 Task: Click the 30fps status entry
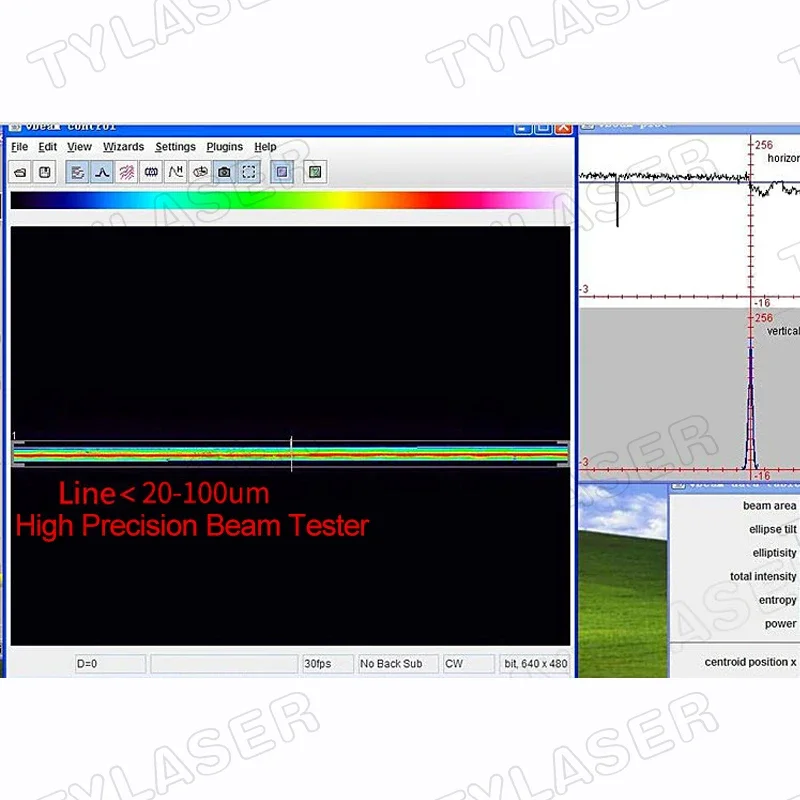(x=327, y=664)
